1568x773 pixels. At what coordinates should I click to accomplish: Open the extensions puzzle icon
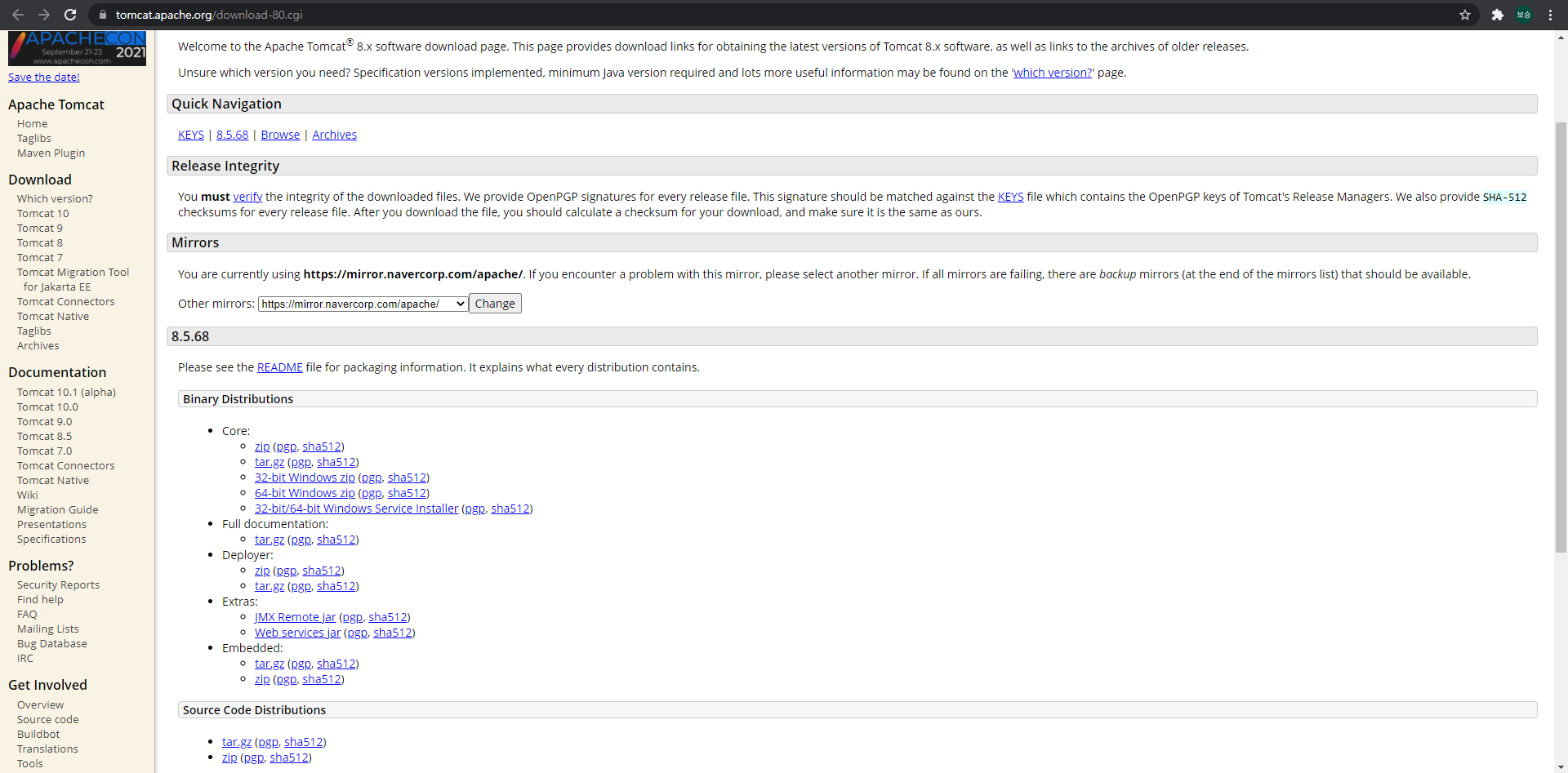click(1498, 15)
